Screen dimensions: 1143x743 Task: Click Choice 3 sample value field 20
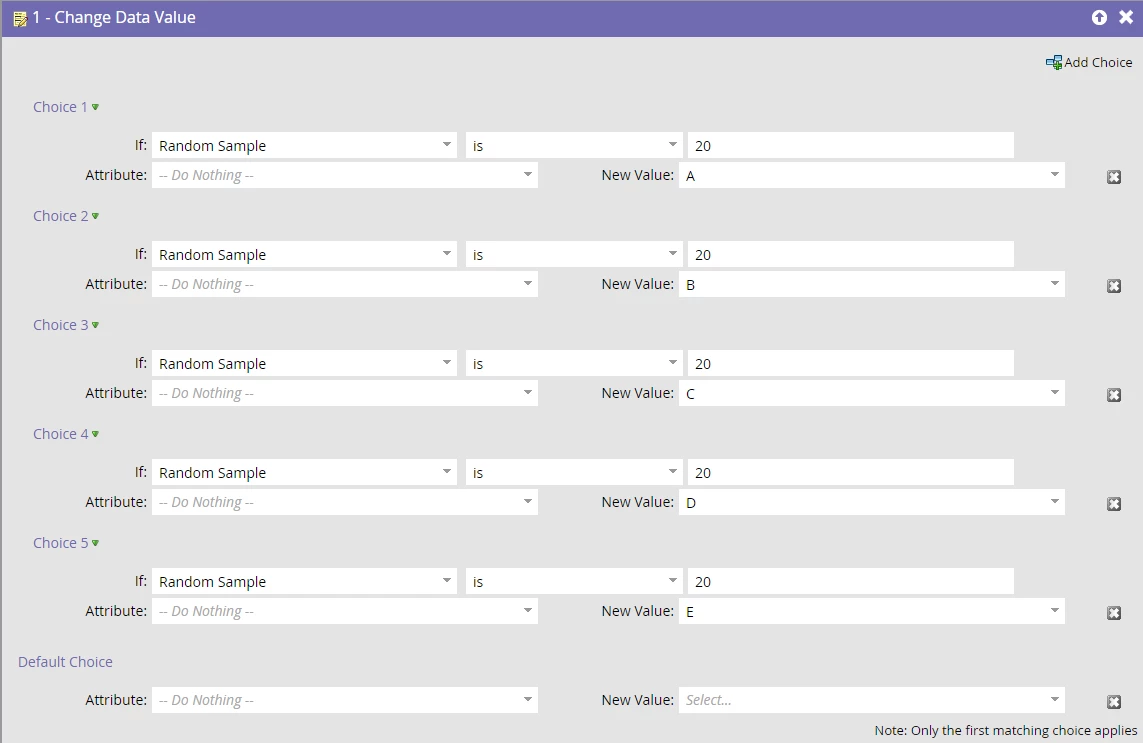click(x=851, y=363)
